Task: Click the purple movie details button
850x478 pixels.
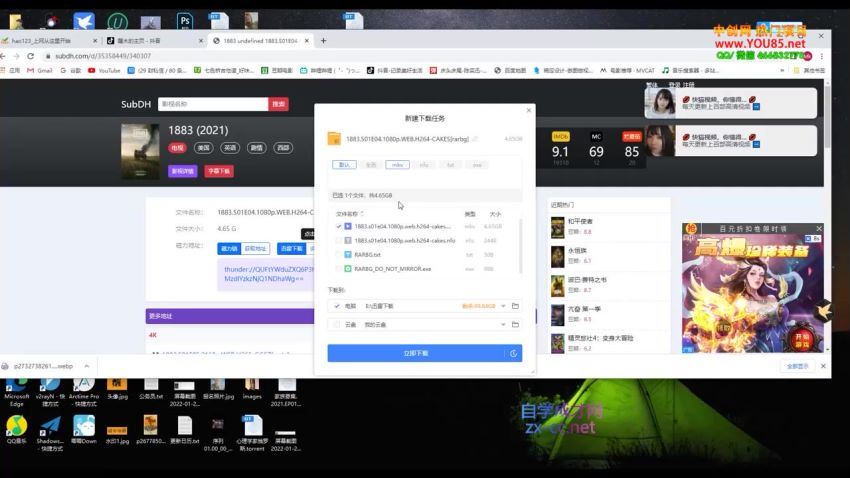Action: [x=183, y=171]
